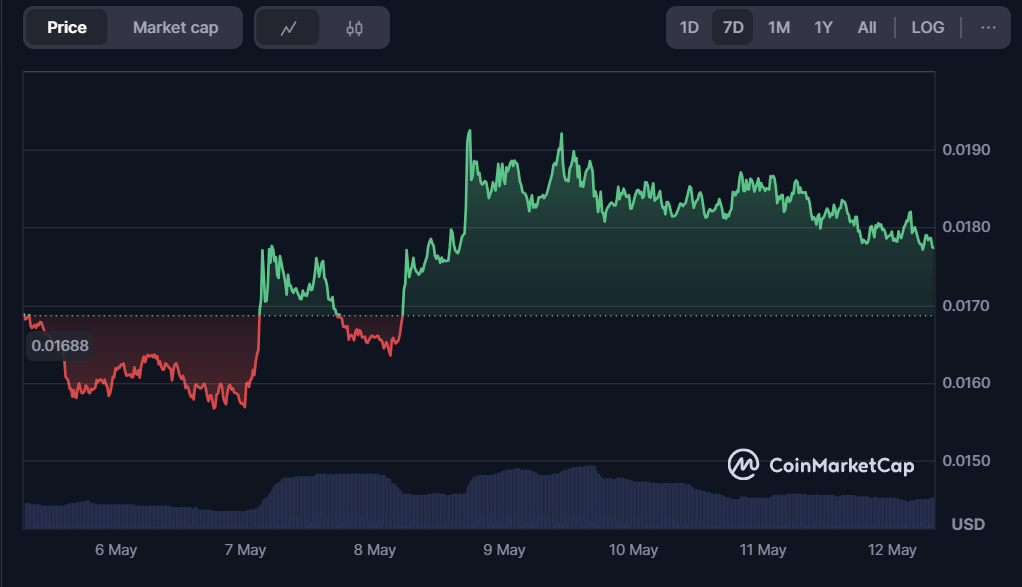1022x587 pixels.
Task: Choose the 1M time range
Action: pyautogui.click(x=778, y=28)
